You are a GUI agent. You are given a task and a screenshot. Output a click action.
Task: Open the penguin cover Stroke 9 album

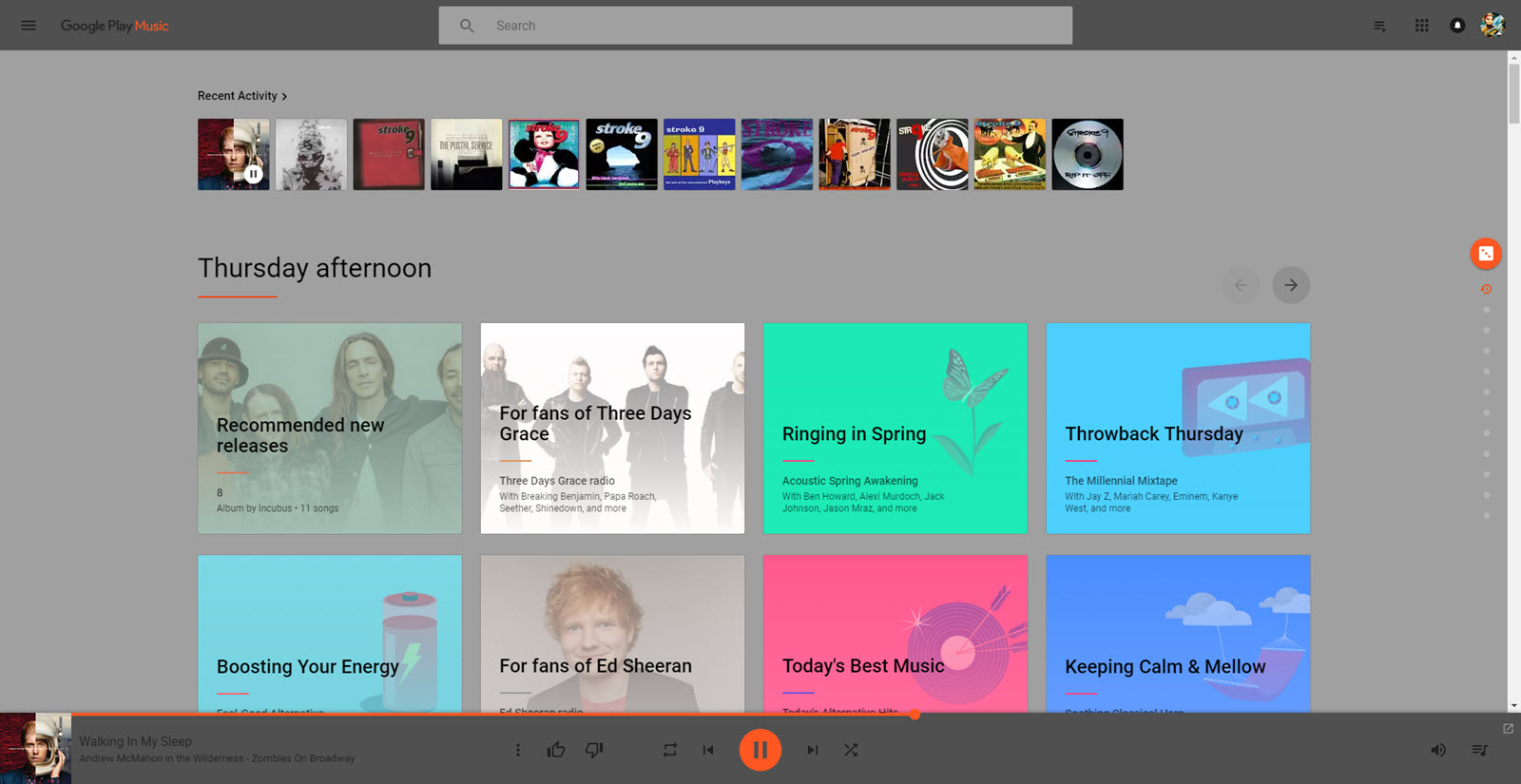tap(544, 154)
